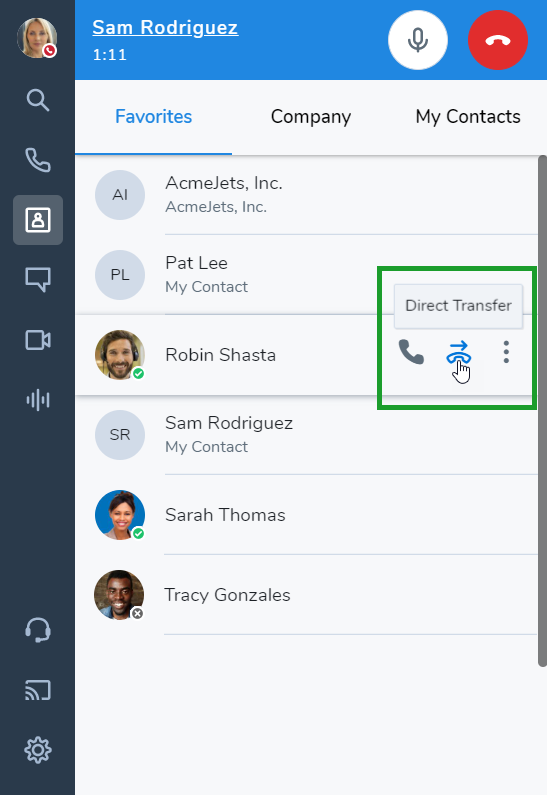
Task: Call Robin Shasta with the phone icon
Action: pos(411,352)
